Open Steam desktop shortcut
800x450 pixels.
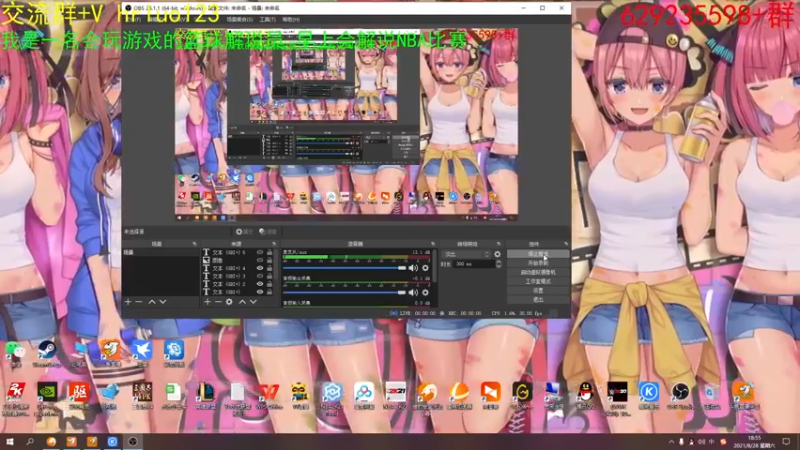click(x=46, y=352)
